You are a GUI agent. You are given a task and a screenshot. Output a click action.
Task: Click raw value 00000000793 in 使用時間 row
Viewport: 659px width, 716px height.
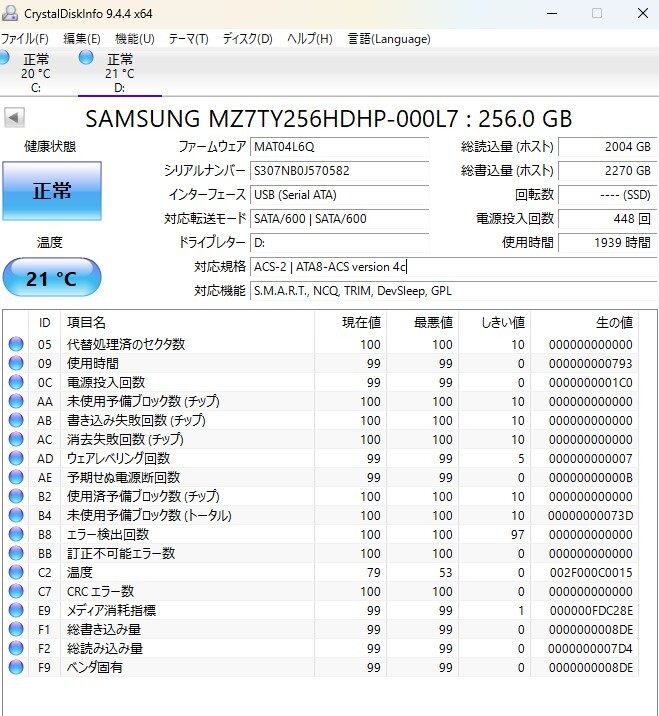(590, 363)
